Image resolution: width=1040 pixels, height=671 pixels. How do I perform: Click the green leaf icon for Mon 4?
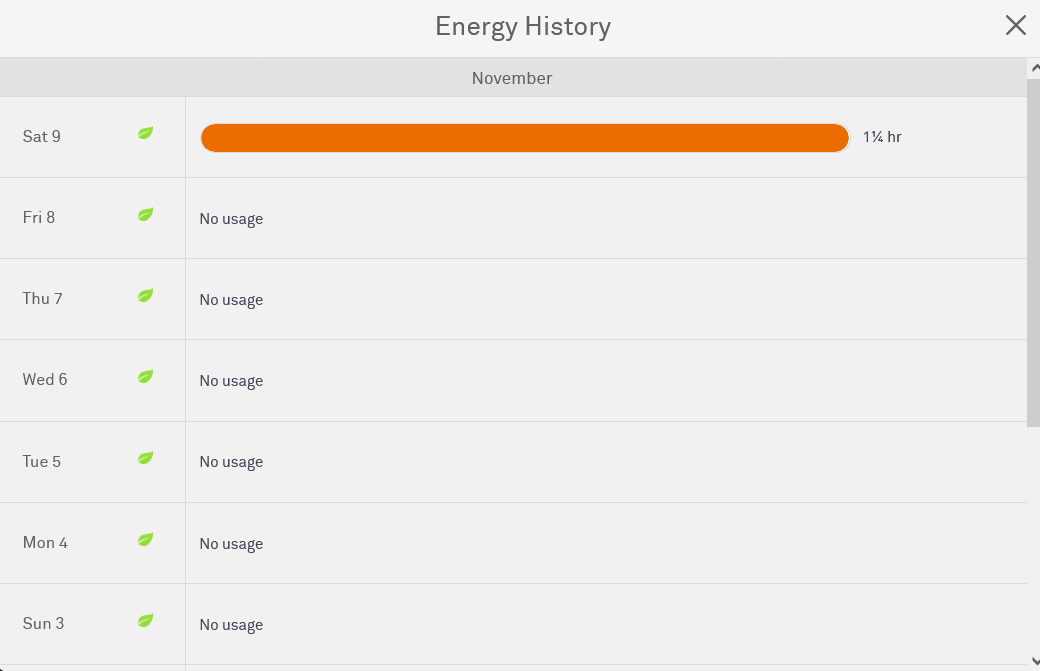(x=145, y=539)
